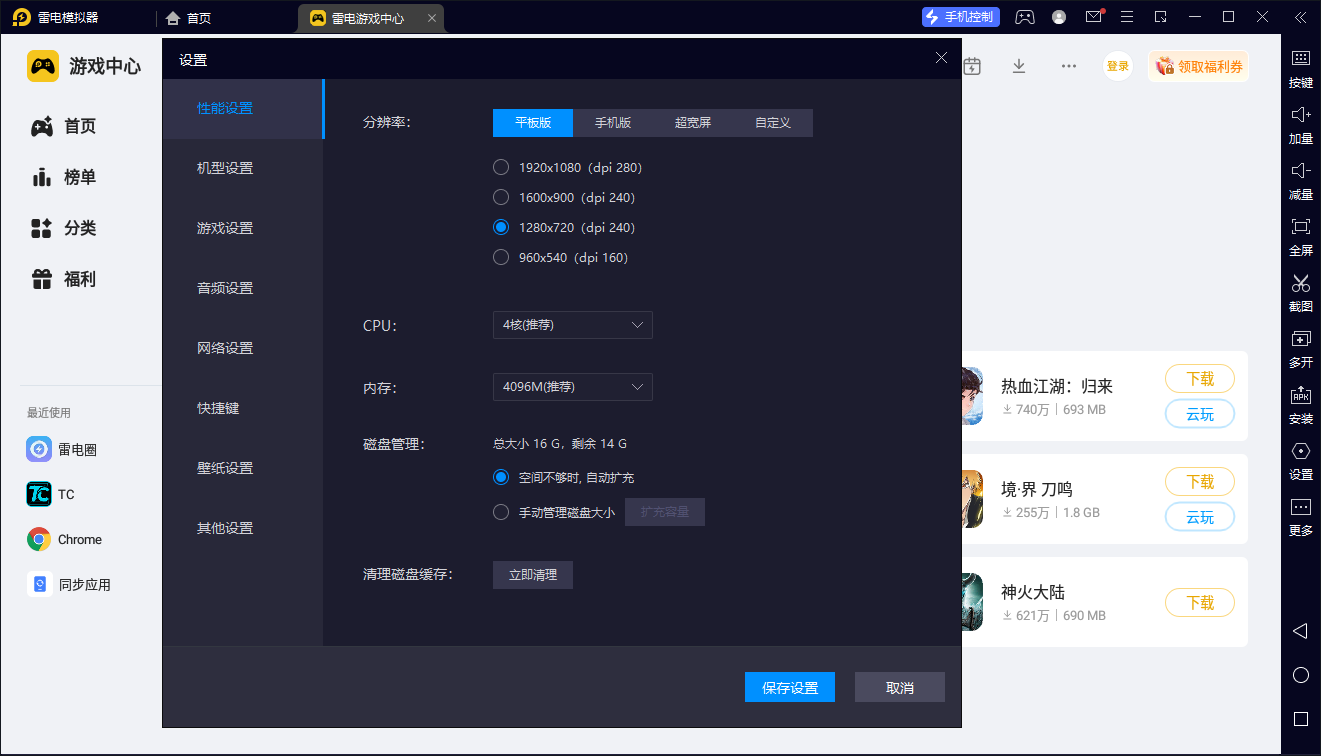Screen dimensions: 1321x756
Task: Choose 空间不够时, 自动扩充 disk option
Action: coord(564,478)
